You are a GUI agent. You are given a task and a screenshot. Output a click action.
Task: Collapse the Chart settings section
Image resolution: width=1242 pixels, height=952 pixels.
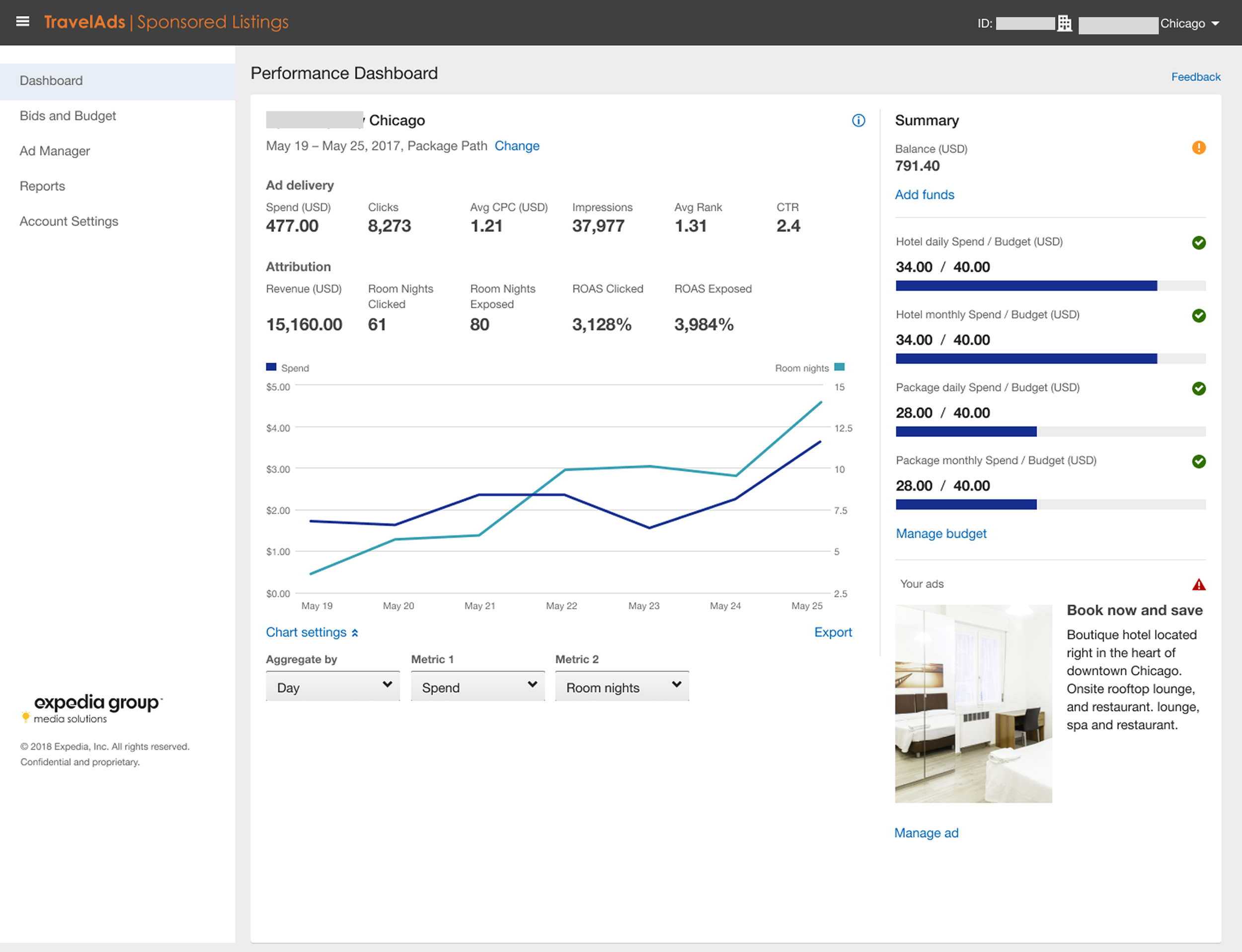point(312,632)
